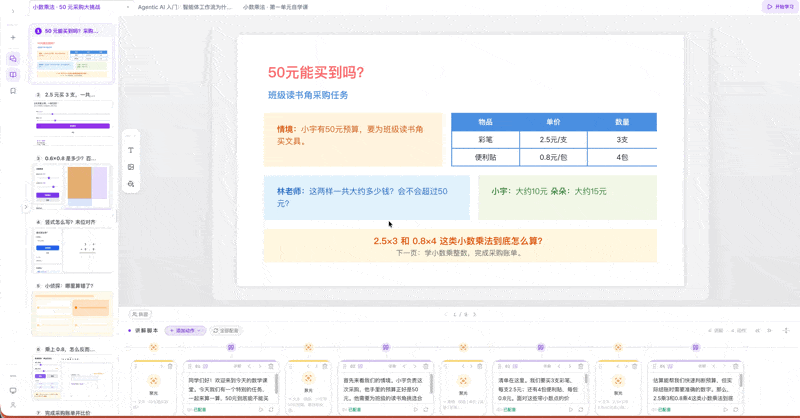This screenshot has height=418, width=800.
Task: Click the user profile icon at bottom-left
Action: point(13,405)
